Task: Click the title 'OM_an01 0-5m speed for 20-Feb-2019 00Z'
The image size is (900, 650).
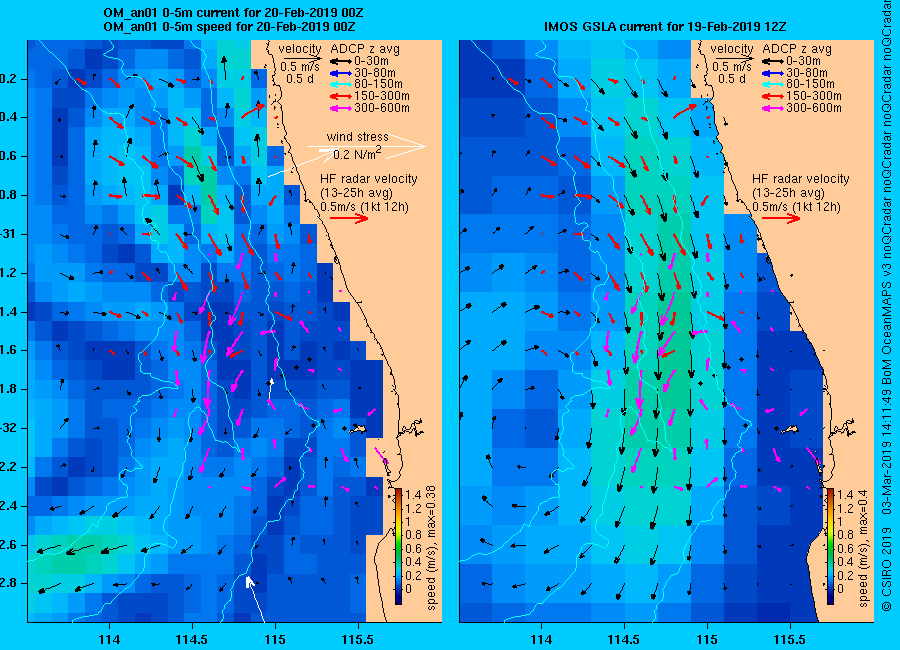Action: click(x=229, y=27)
